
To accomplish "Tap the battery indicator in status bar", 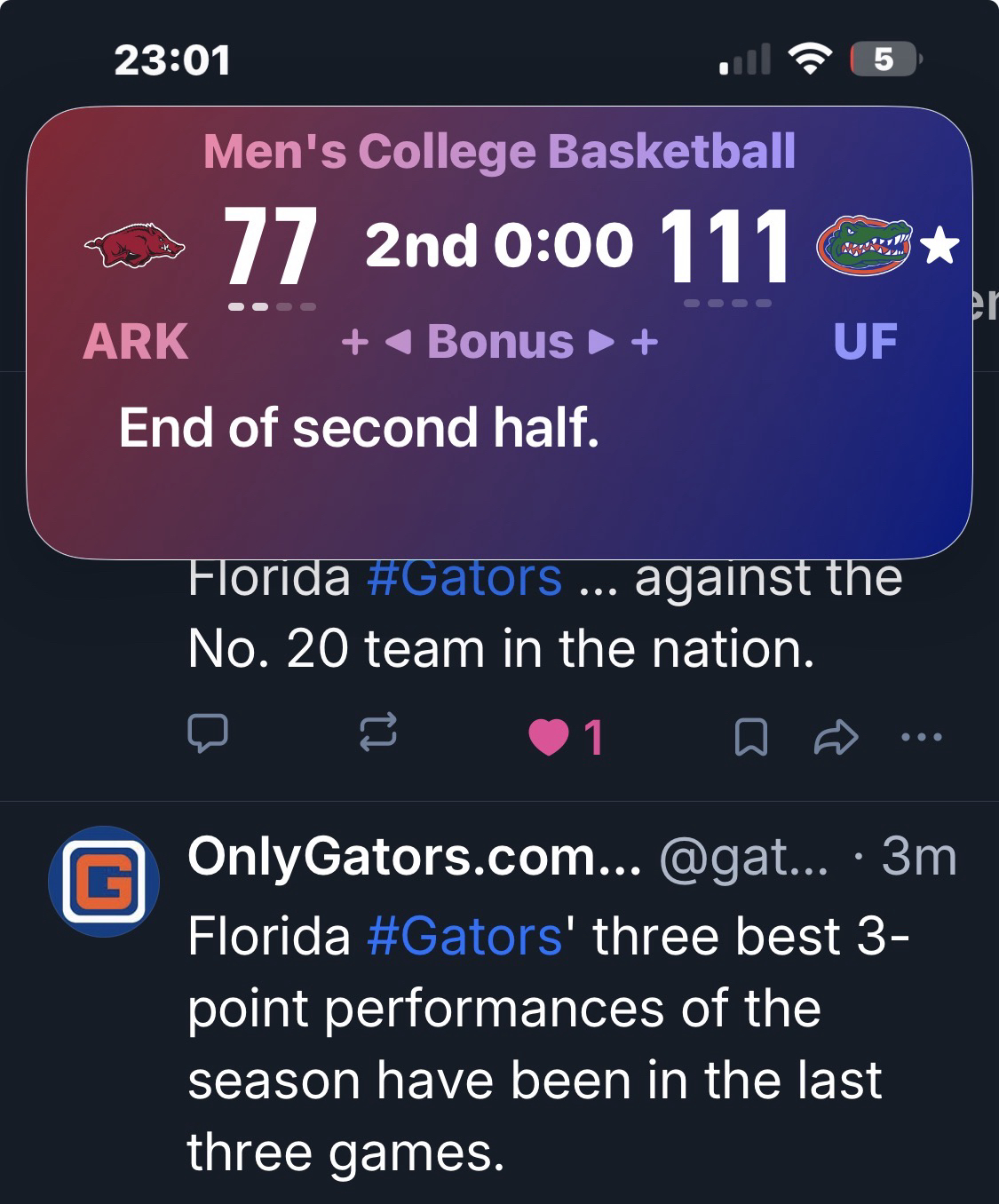I will 886,59.
